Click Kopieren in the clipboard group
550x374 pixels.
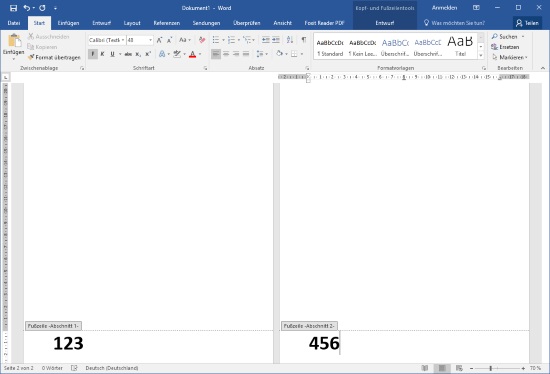click(42, 47)
